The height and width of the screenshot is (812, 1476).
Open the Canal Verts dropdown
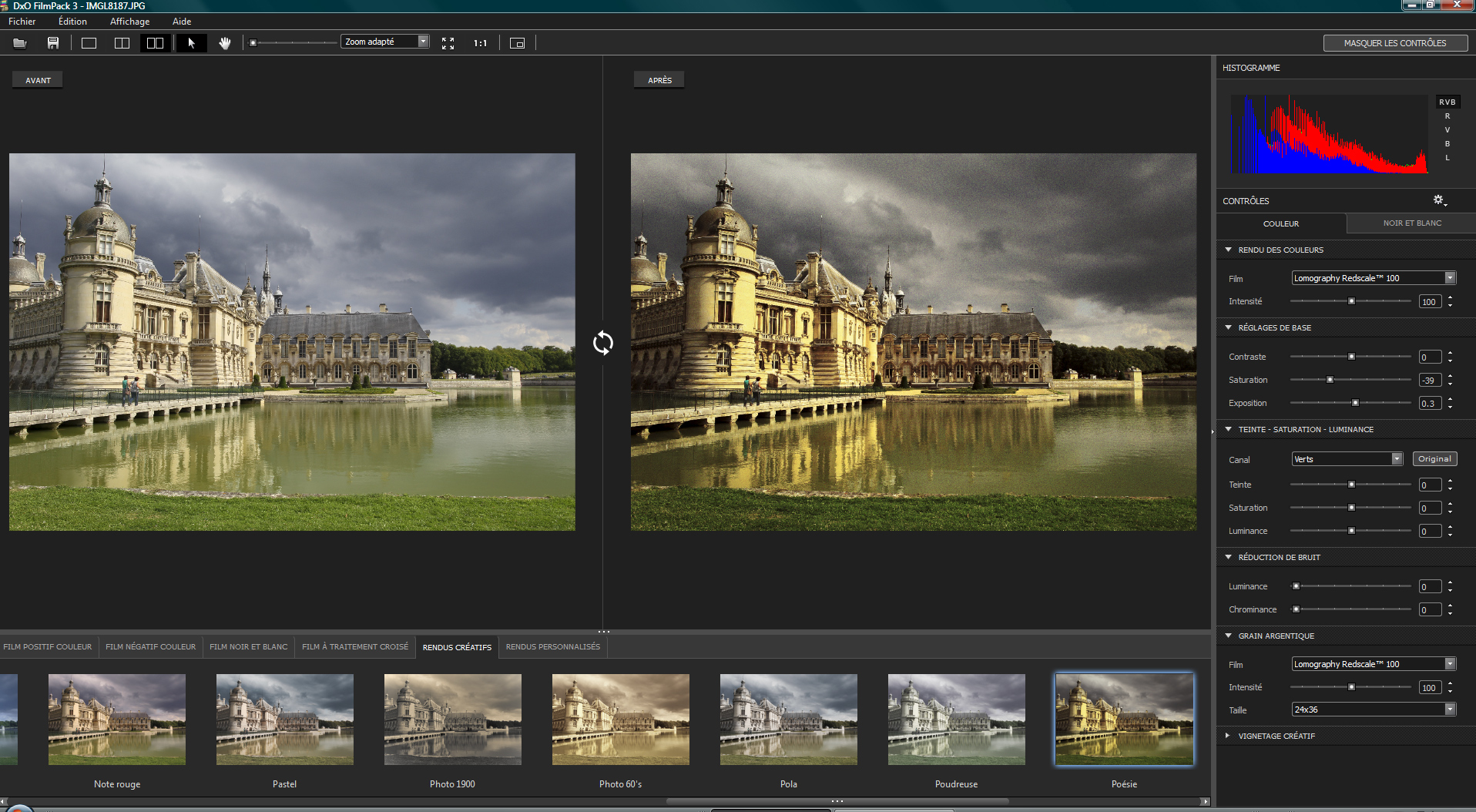(1347, 459)
